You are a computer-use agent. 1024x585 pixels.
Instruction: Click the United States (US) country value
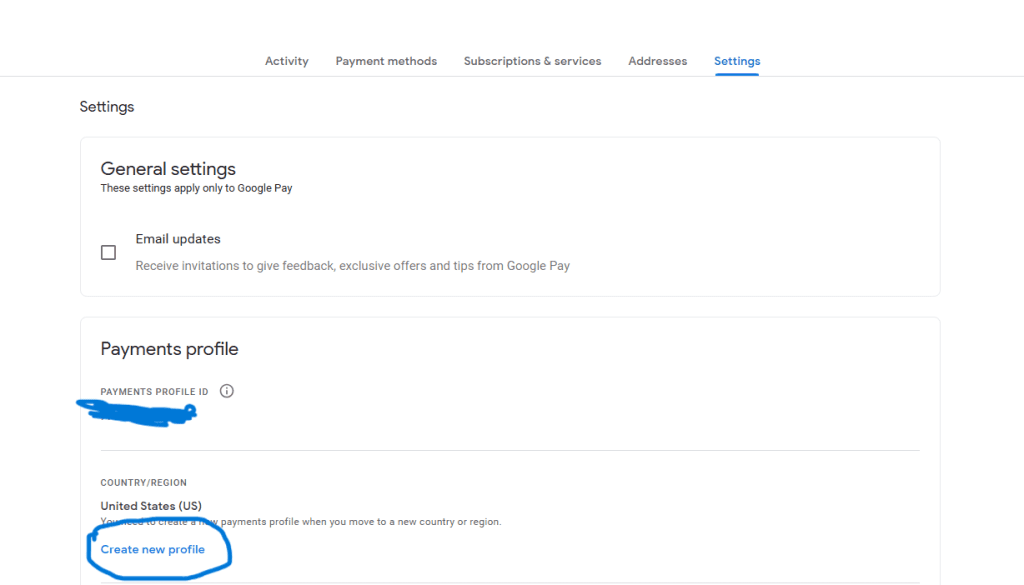(x=151, y=506)
